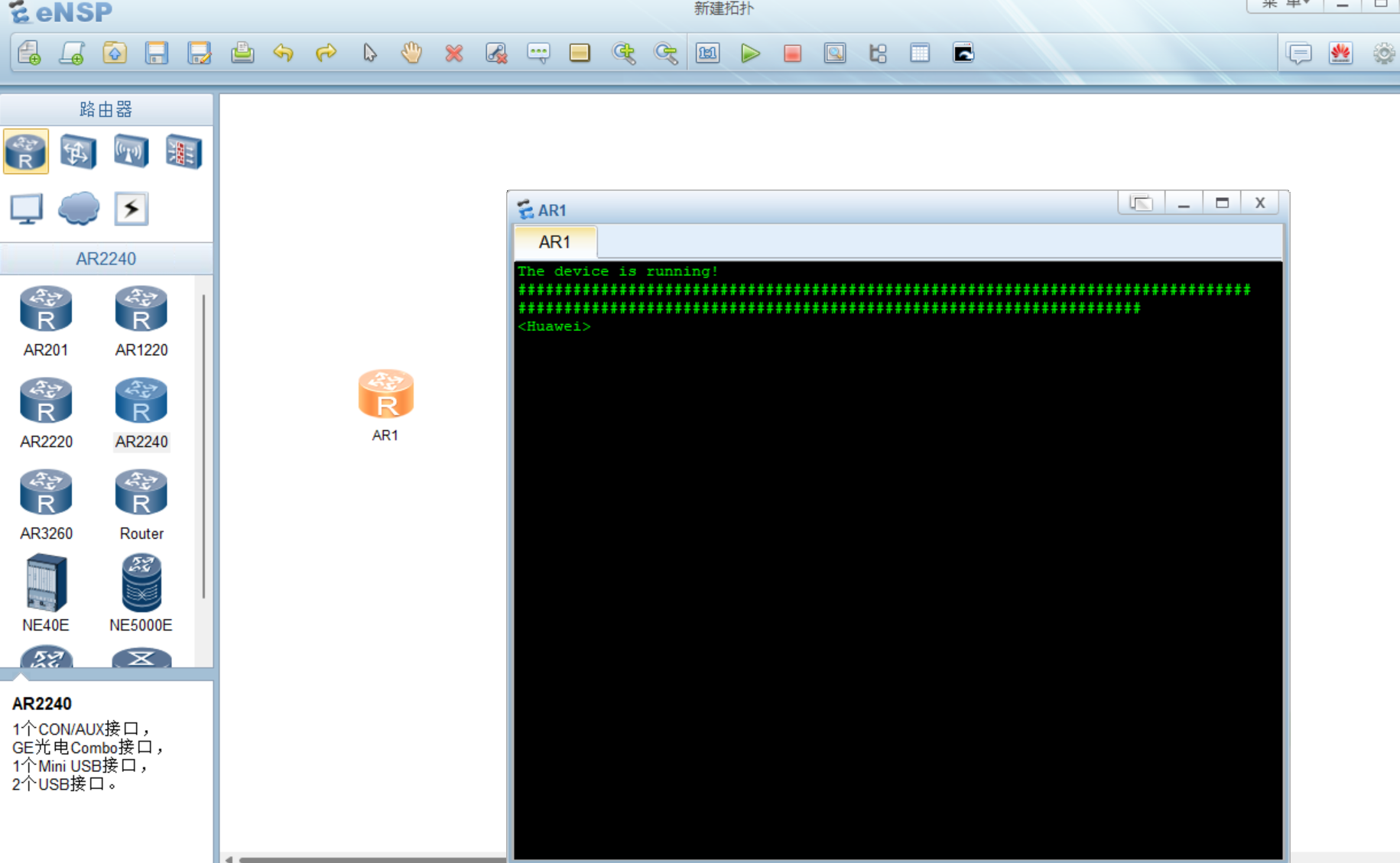This screenshot has width=1400, height=863.
Task: Start devices with the green play button
Action: click(x=751, y=54)
